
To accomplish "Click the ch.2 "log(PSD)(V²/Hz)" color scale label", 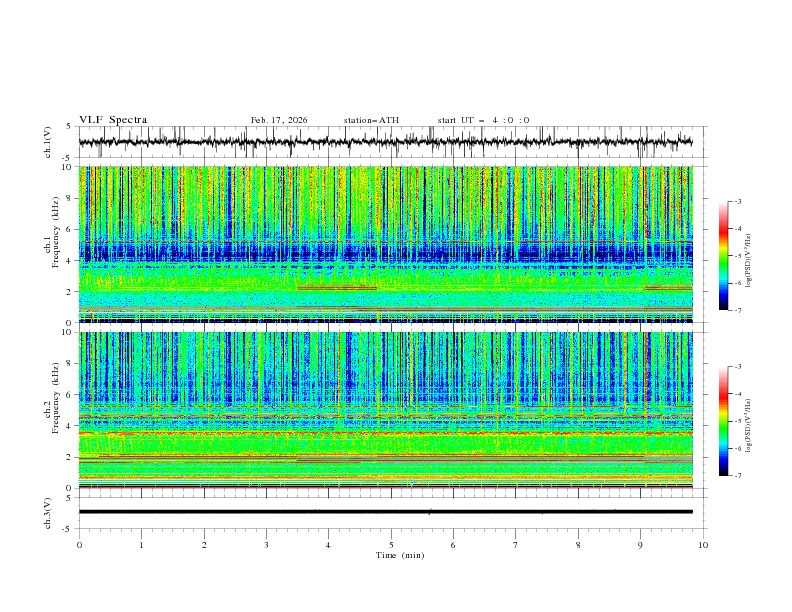I will (749, 425).
